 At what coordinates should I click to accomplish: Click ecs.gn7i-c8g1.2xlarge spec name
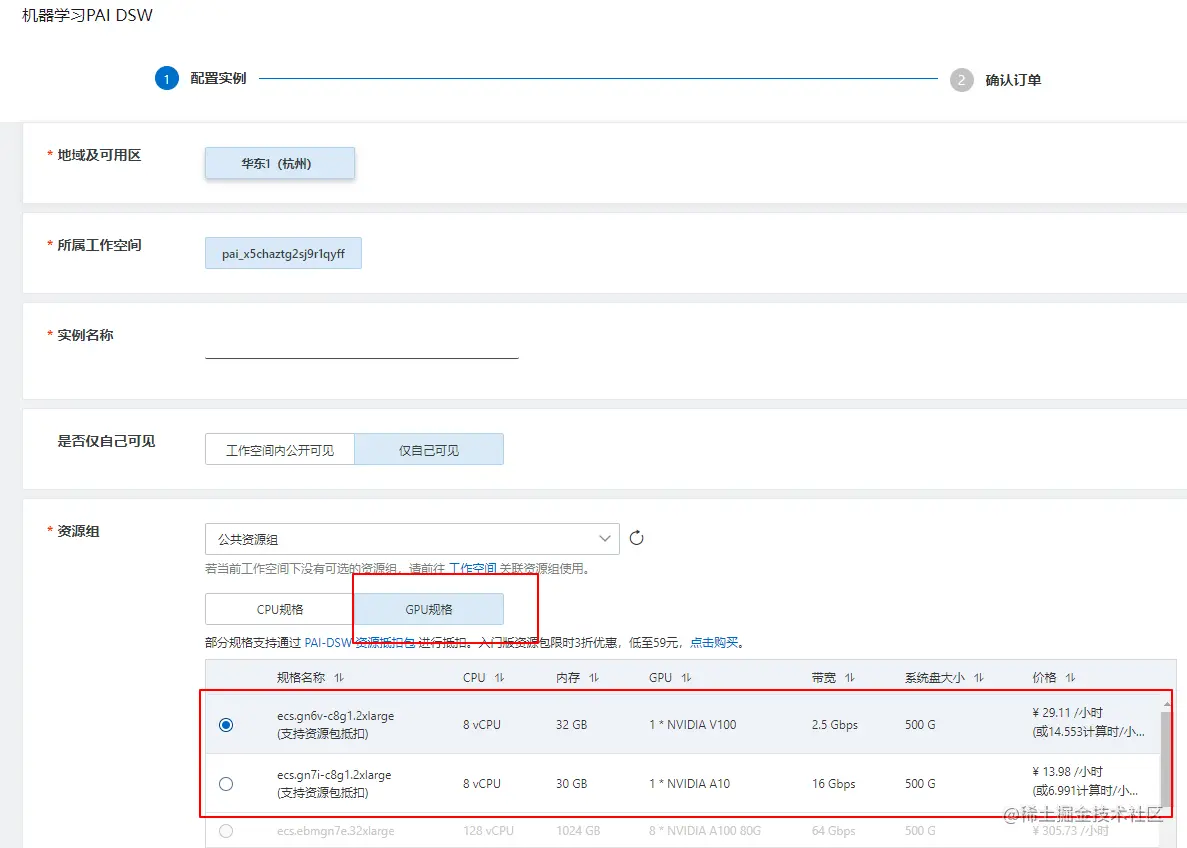pos(334,775)
